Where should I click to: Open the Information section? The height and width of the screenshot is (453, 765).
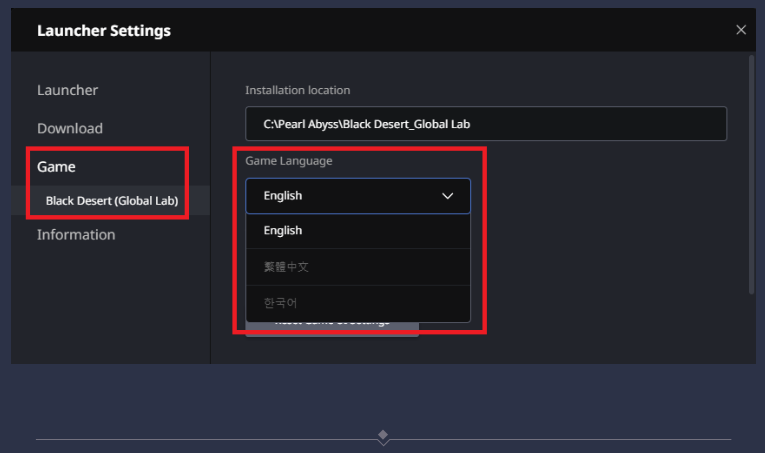click(x=76, y=235)
